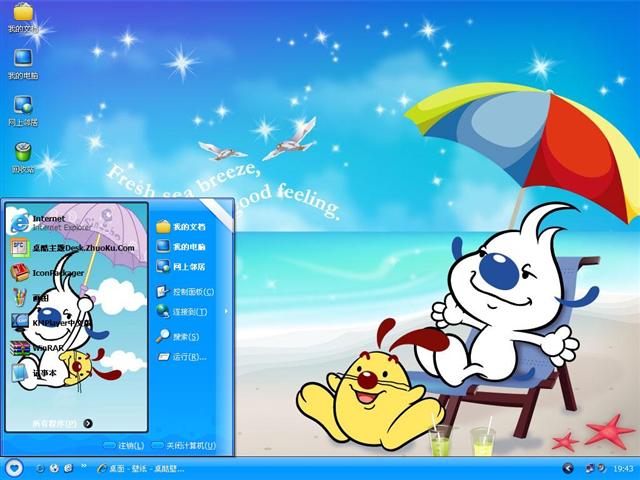Click 注销(L) log off button

(124, 445)
